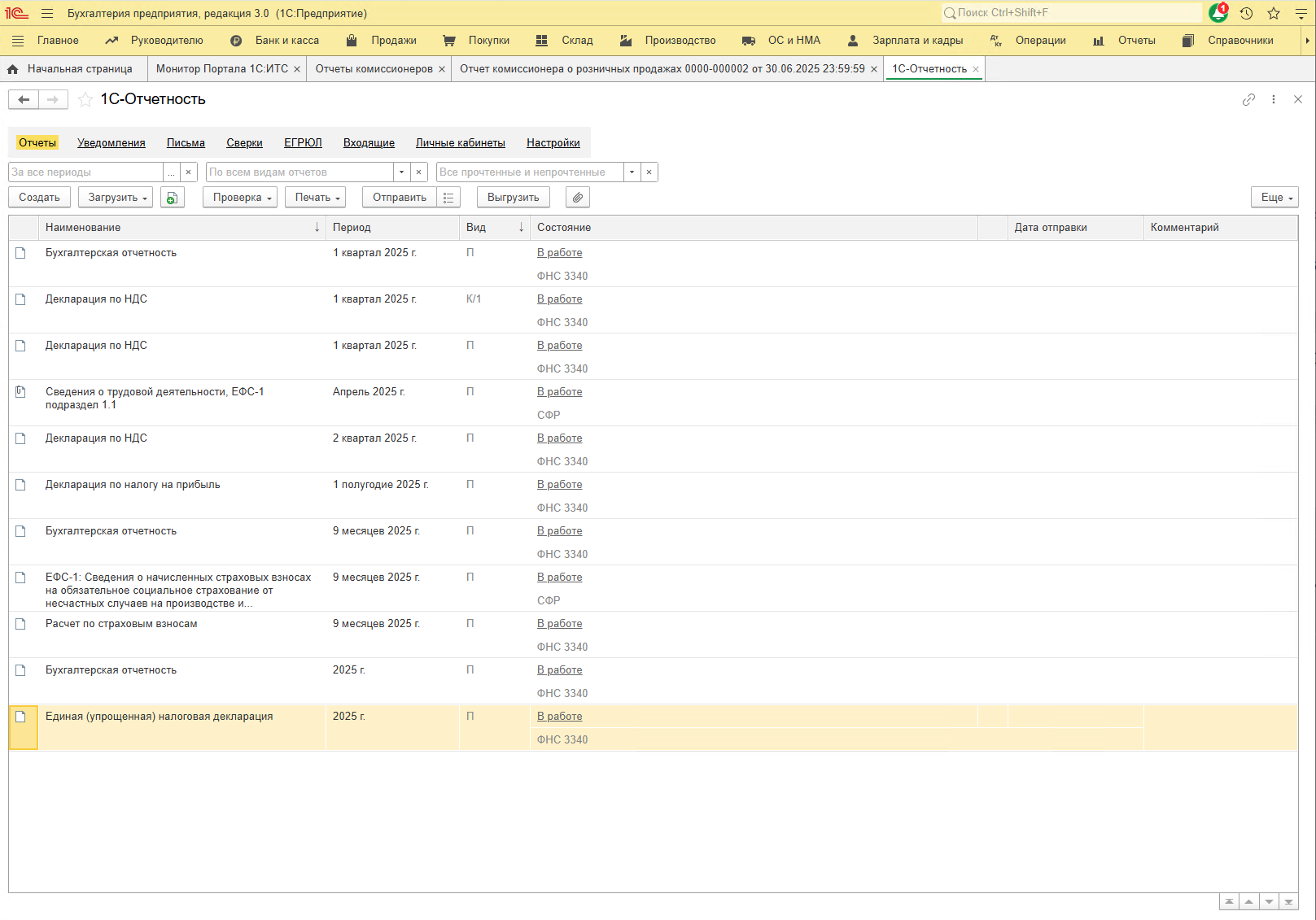Open the main hamburger menu
Image resolution: width=1316 pixels, height=920 pixels.
click(47, 13)
